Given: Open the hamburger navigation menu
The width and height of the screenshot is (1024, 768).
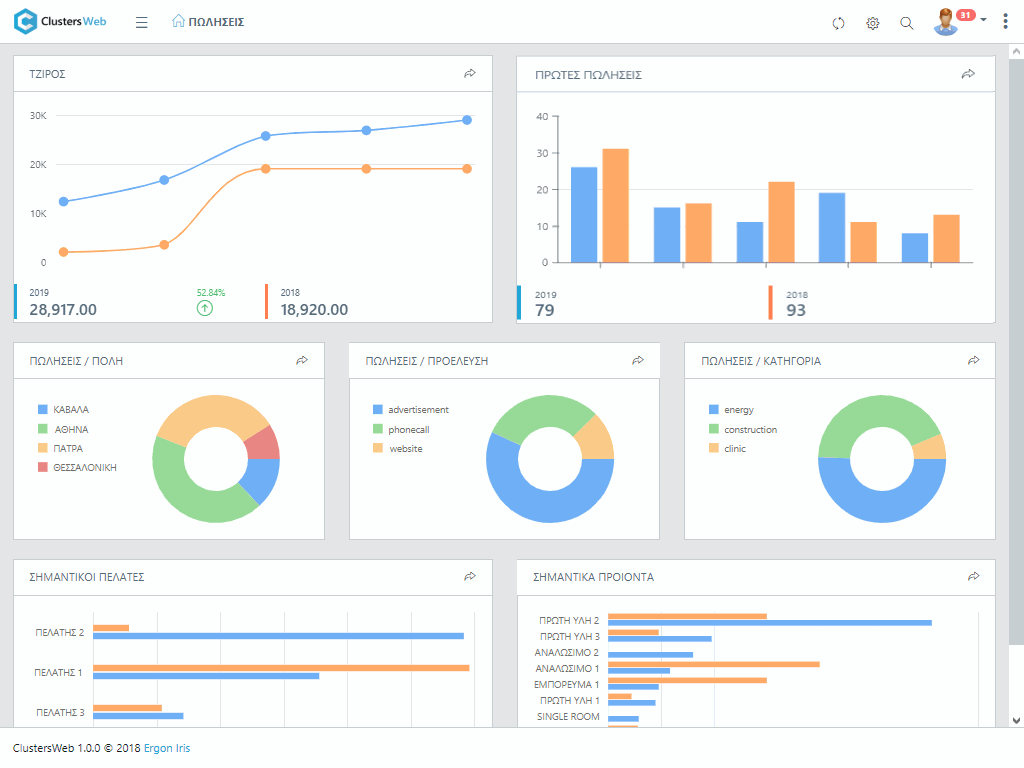Looking at the screenshot, I should point(142,22).
